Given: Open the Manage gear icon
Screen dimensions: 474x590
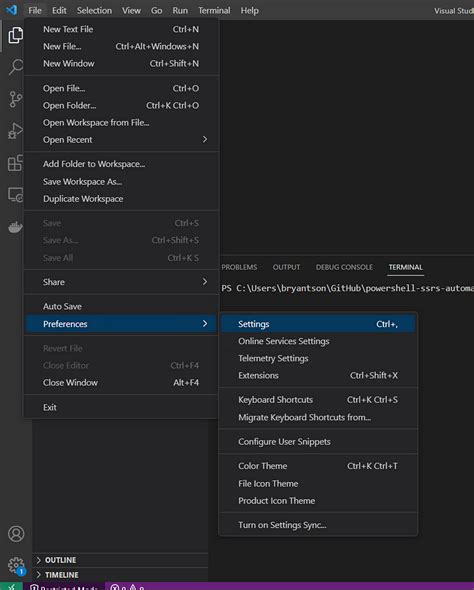Looking at the screenshot, I should (16, 565).
